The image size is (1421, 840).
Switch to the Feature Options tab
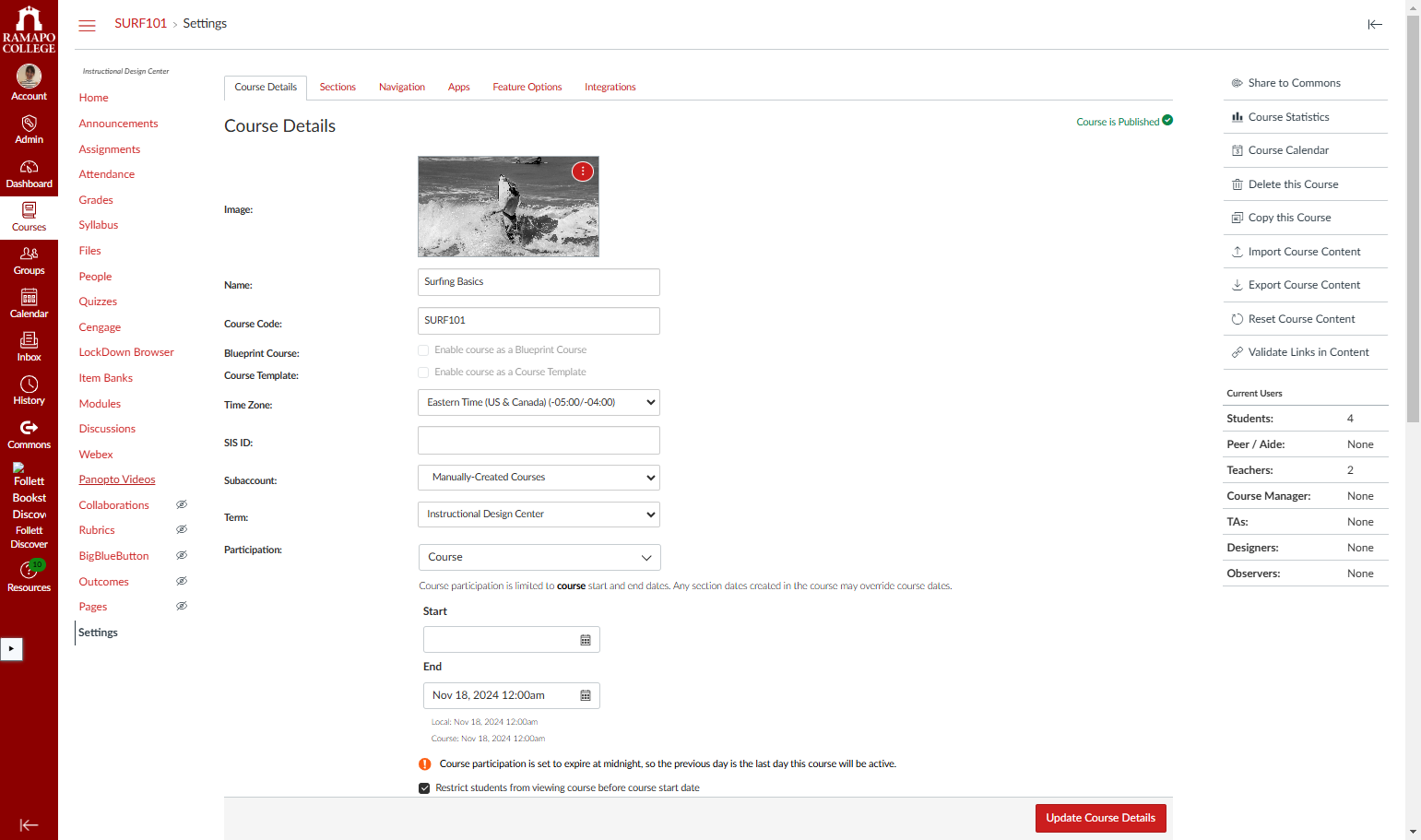tap(527, 88)
